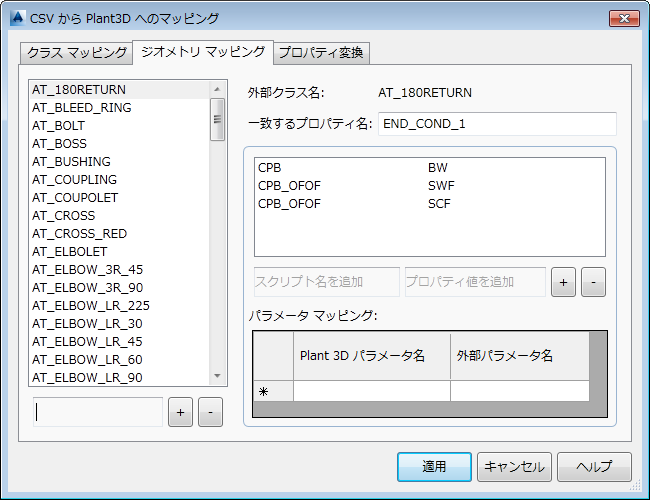650x500 pixels.
Task: Select AT_BLEED_RING in the class list
Action: [119, 108]
